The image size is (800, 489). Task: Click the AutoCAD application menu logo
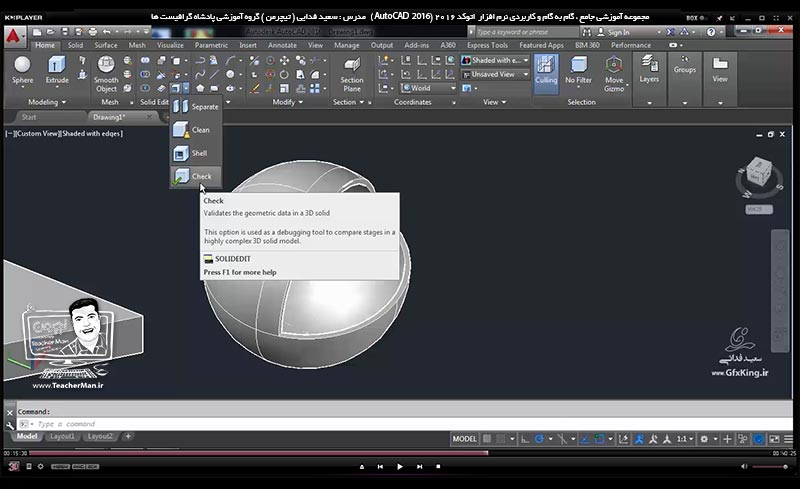pos(14,36)
